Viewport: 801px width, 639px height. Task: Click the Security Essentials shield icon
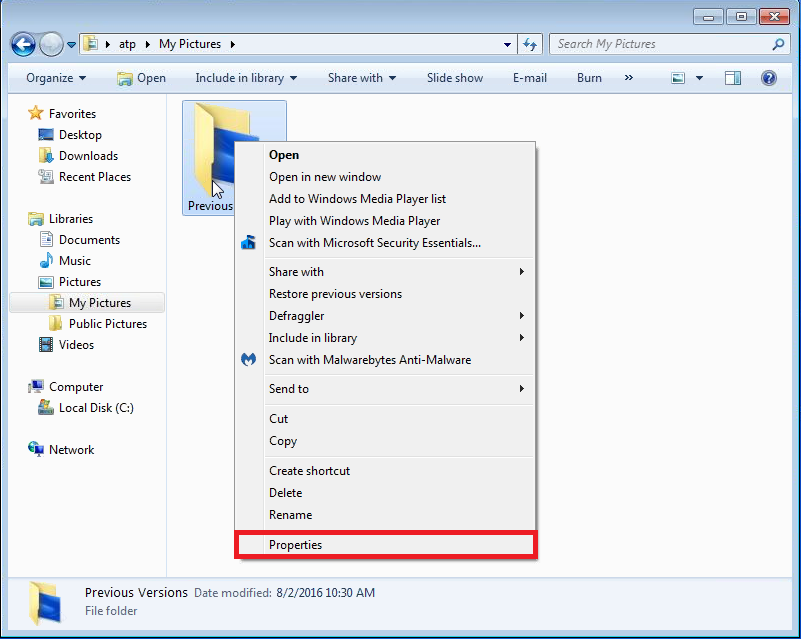click(248, 242)
